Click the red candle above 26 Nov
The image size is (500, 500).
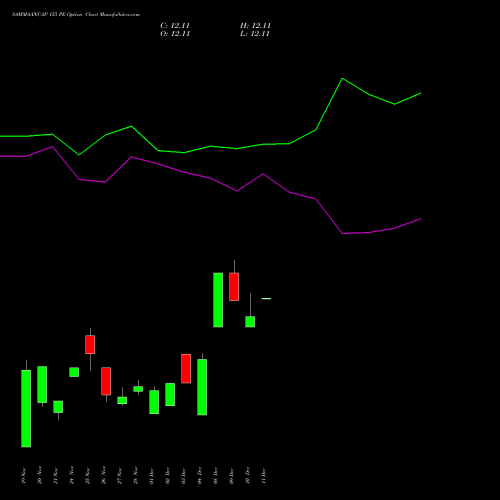coord(106,381)
